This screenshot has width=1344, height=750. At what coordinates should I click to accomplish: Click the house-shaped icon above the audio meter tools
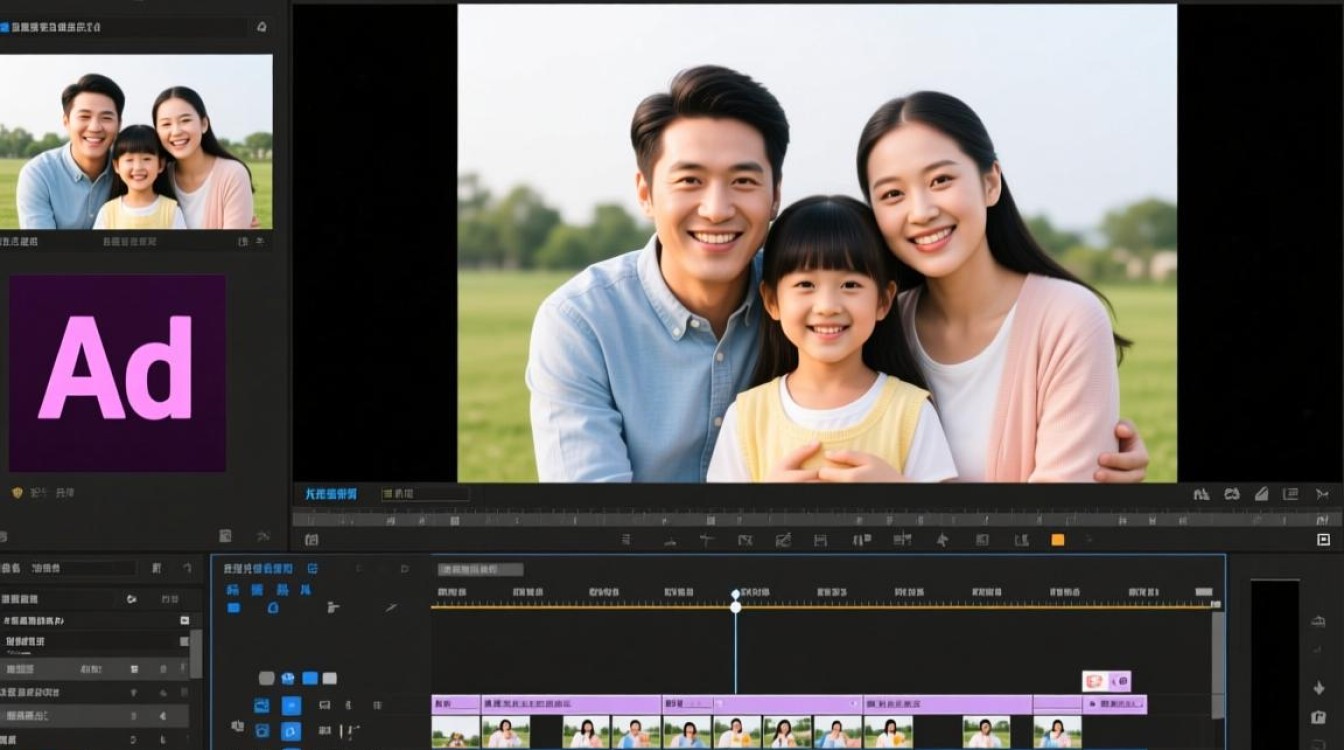[x=1319, y=621]
